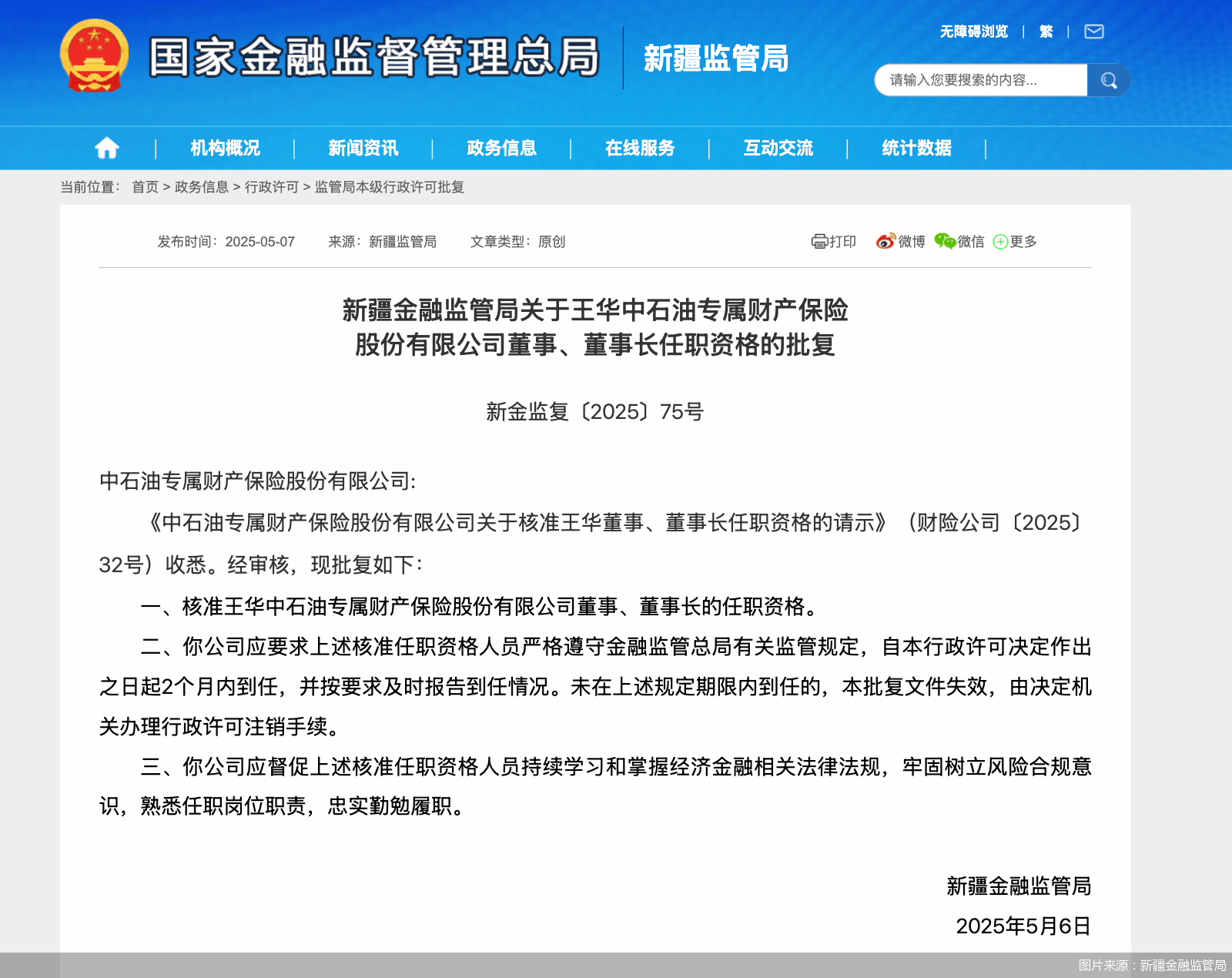Click the green plus 更多 icon
Viewport: 1232px width, 978px height.
coord(1000,242)
